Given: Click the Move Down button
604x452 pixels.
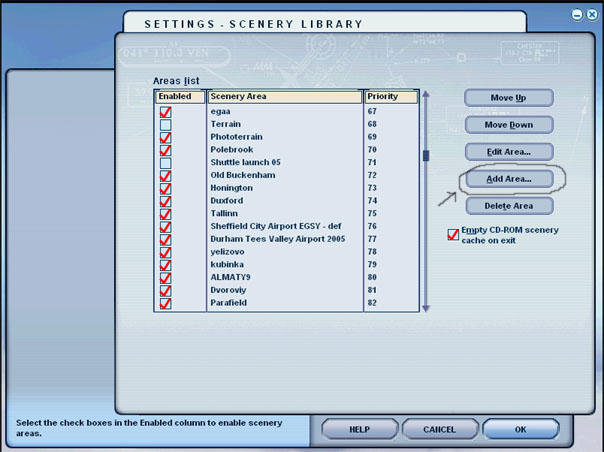Looking at the screenshot, I should tap(509, 125).
